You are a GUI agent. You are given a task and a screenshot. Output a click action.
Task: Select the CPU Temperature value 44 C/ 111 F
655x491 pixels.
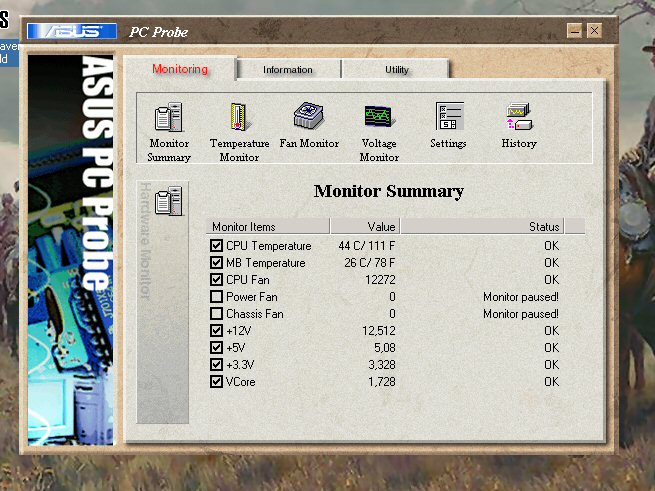point(367,246)
